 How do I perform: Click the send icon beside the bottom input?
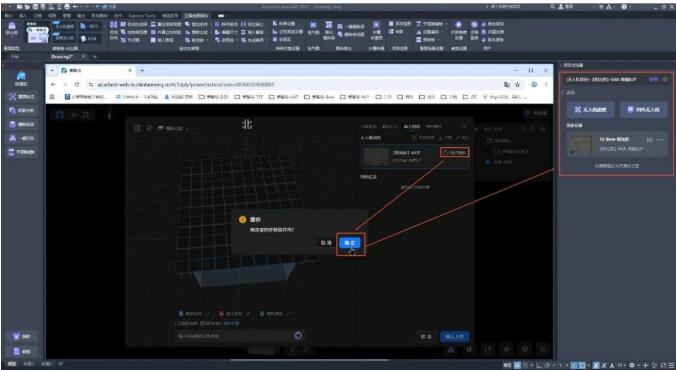point(298,336)
